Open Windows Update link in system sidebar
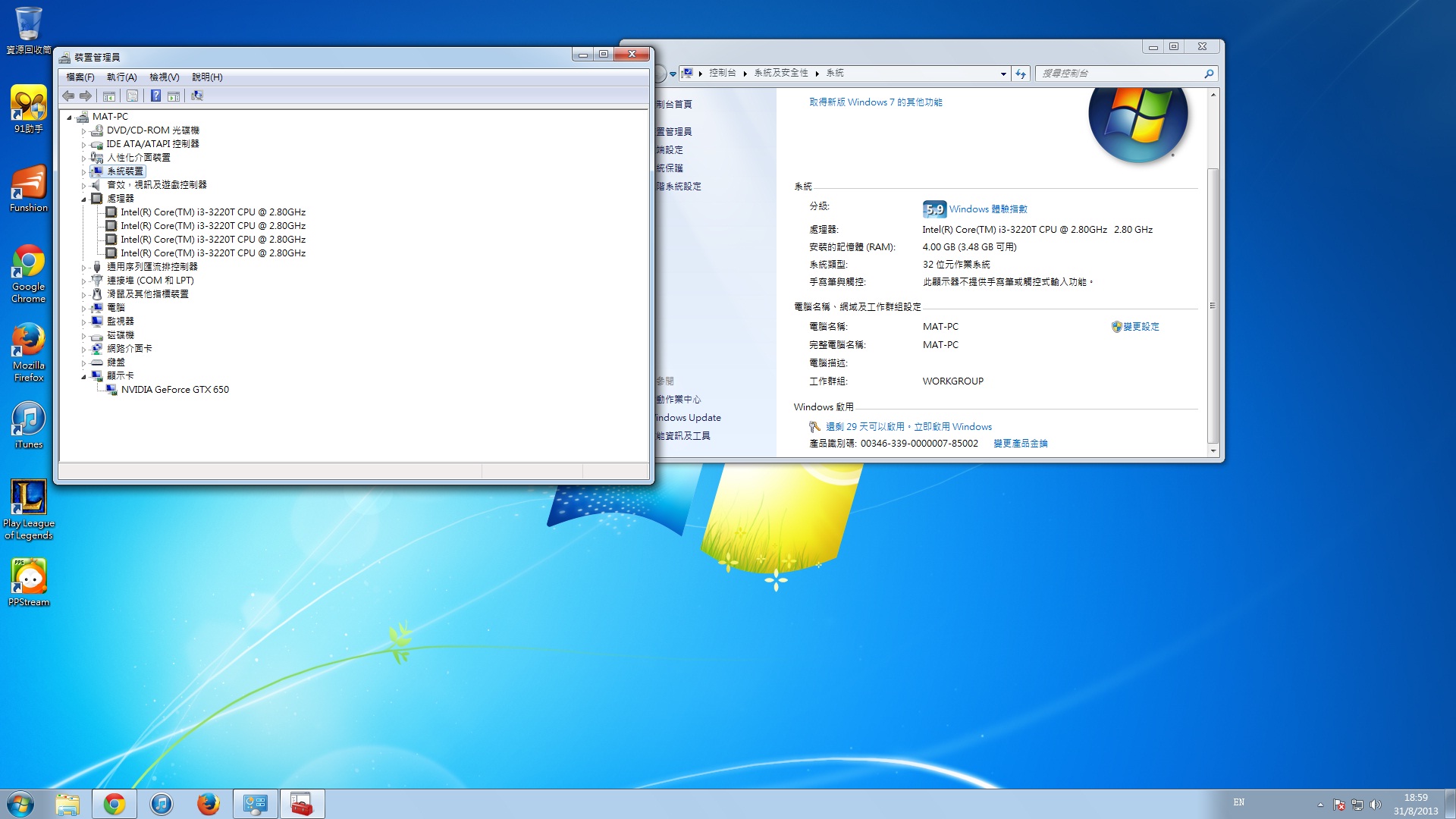The image size is (1456, 819). pyautogui.click(x=688, y=418)
